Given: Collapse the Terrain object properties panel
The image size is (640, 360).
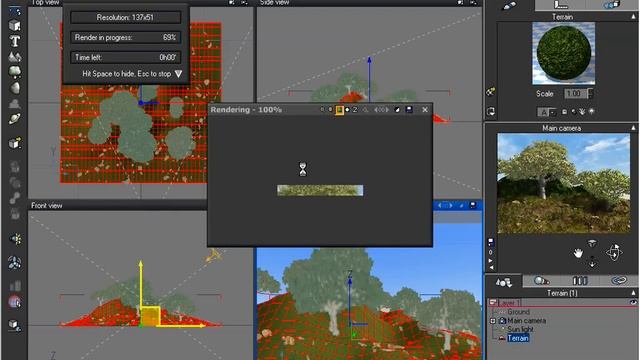Looking at the screenshot, I should tap(633, 17).
